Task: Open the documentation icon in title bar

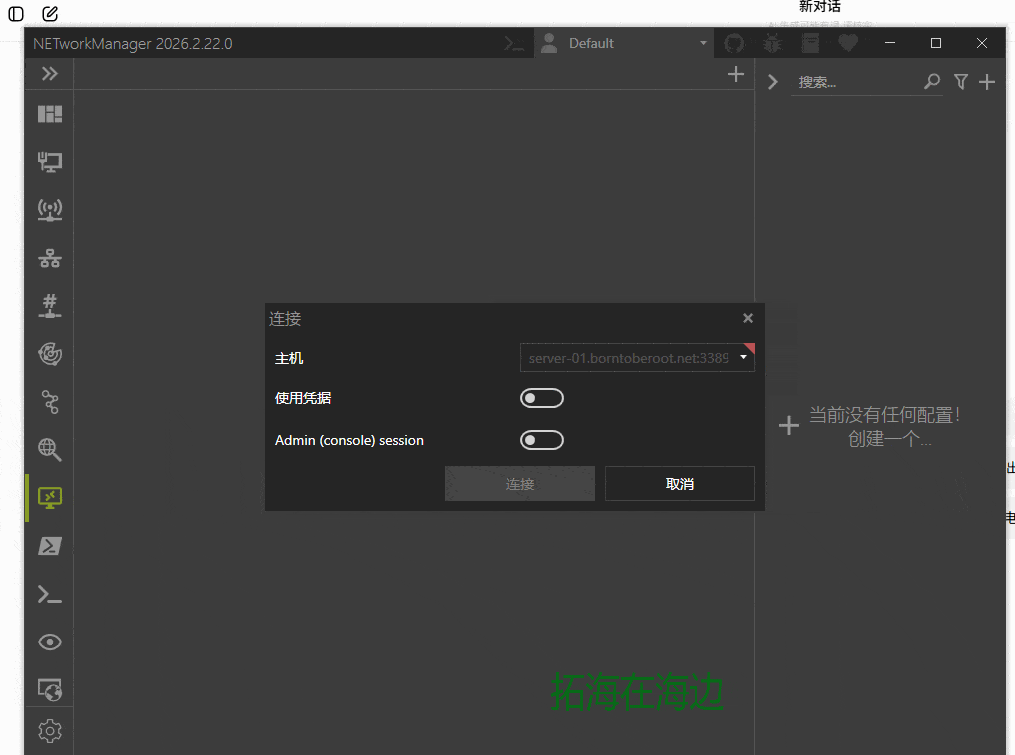Action: pyautogui.click(x=810, y=43)
